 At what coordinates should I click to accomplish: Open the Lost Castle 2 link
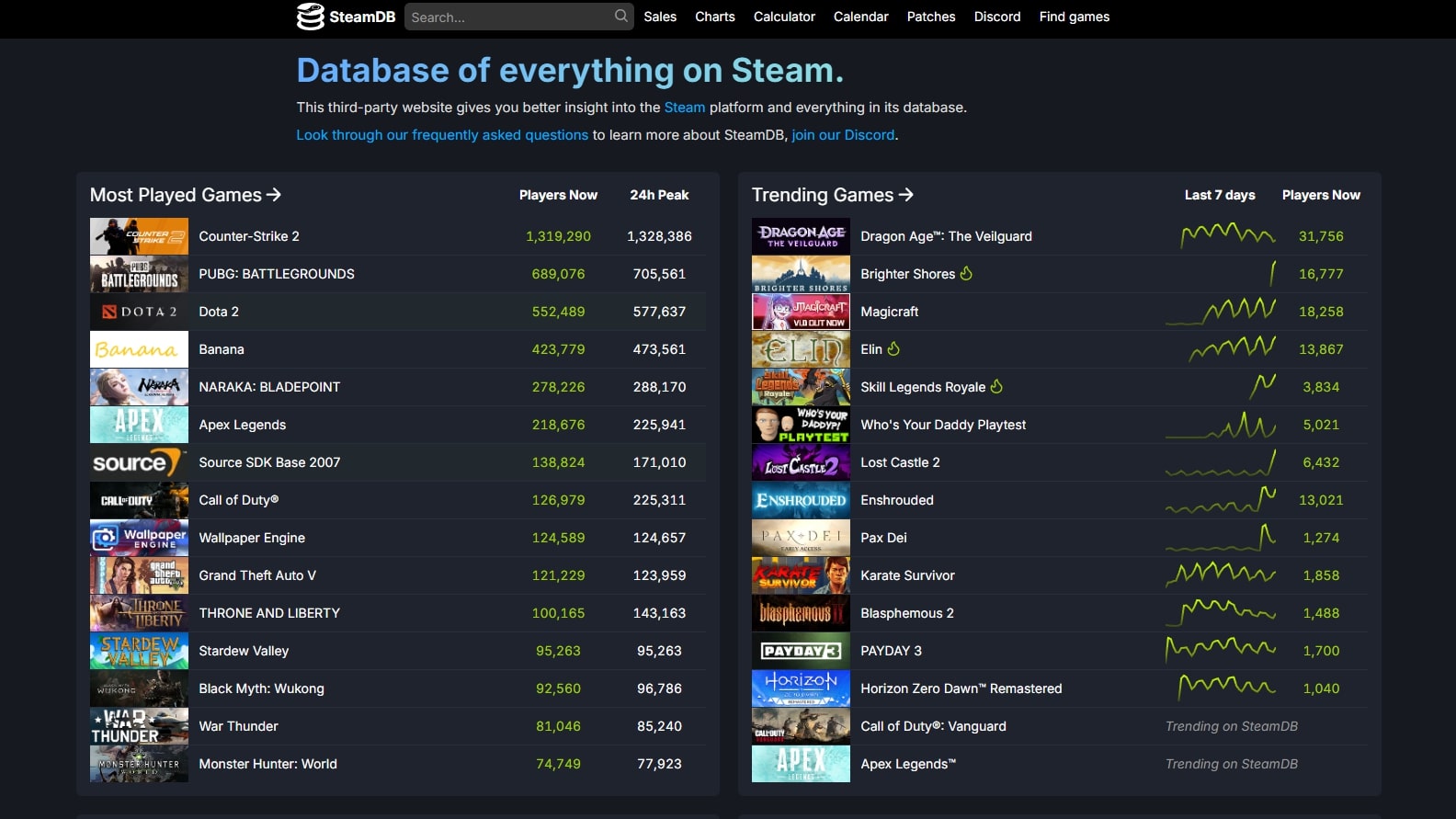[900, 462]
